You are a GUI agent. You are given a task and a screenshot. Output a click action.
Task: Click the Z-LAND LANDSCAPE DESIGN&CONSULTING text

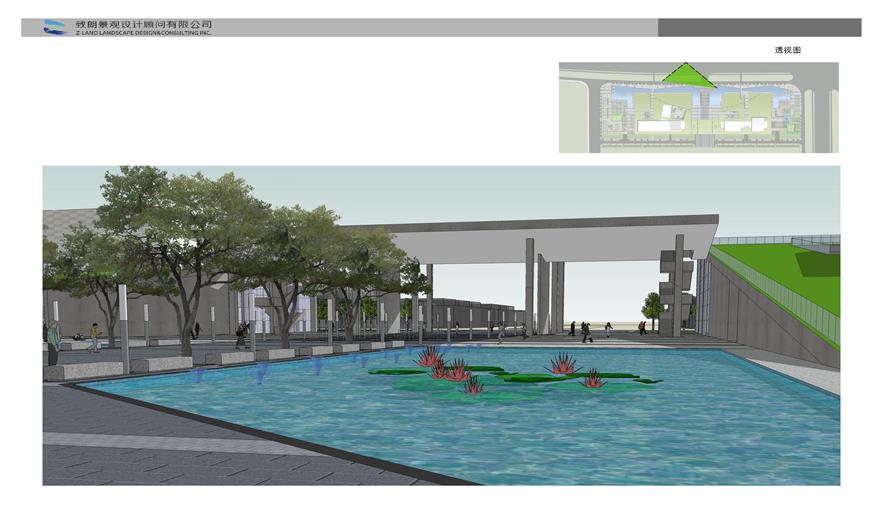click(x=144, y=32)
